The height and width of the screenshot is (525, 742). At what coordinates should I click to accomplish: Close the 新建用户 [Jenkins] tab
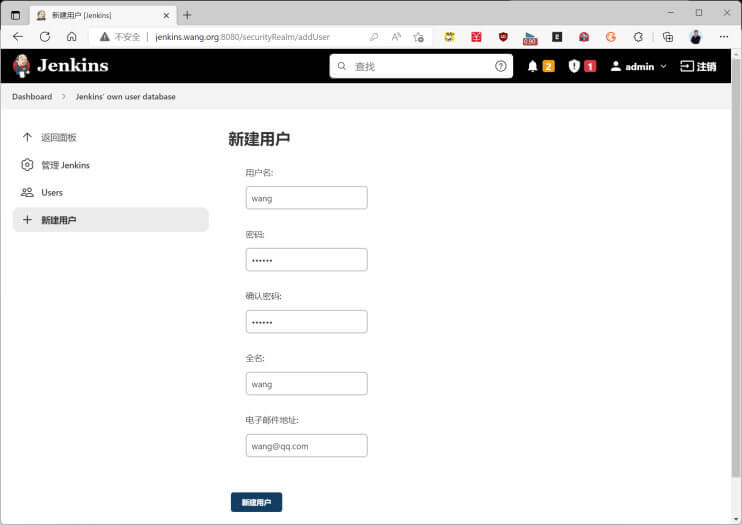tap(166, 15)
